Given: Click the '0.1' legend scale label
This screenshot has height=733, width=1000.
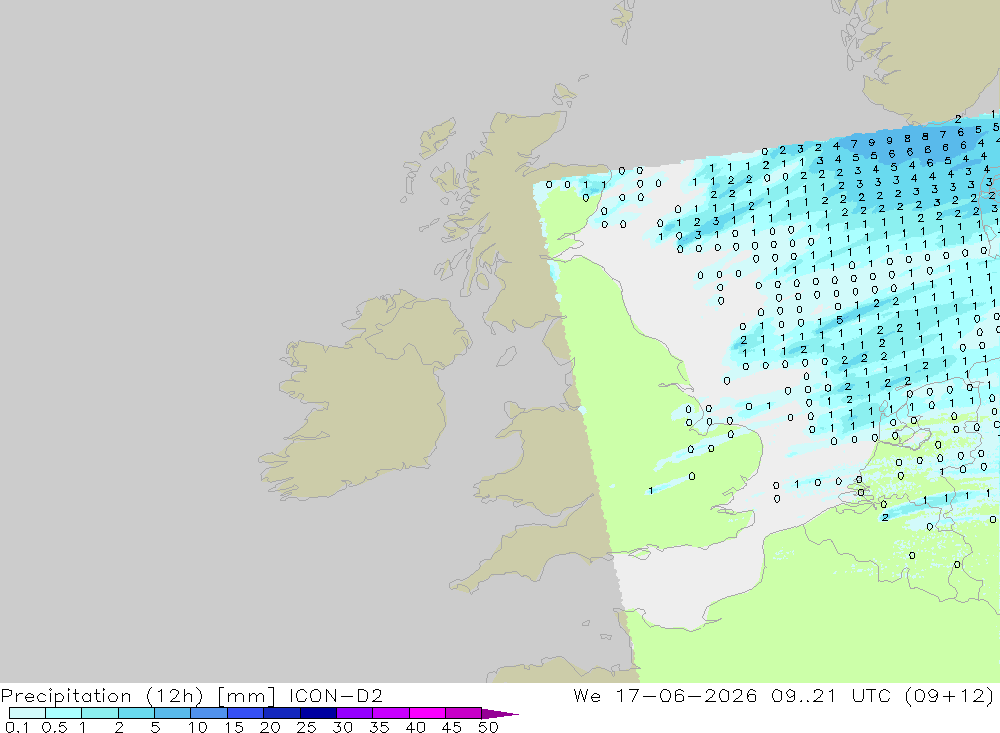Looking at the screenshot, I should tap(17, 727).
